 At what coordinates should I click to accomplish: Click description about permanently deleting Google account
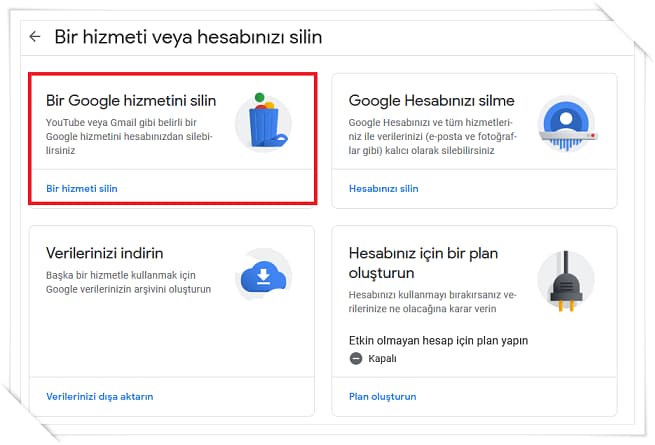tap(433, 137)
